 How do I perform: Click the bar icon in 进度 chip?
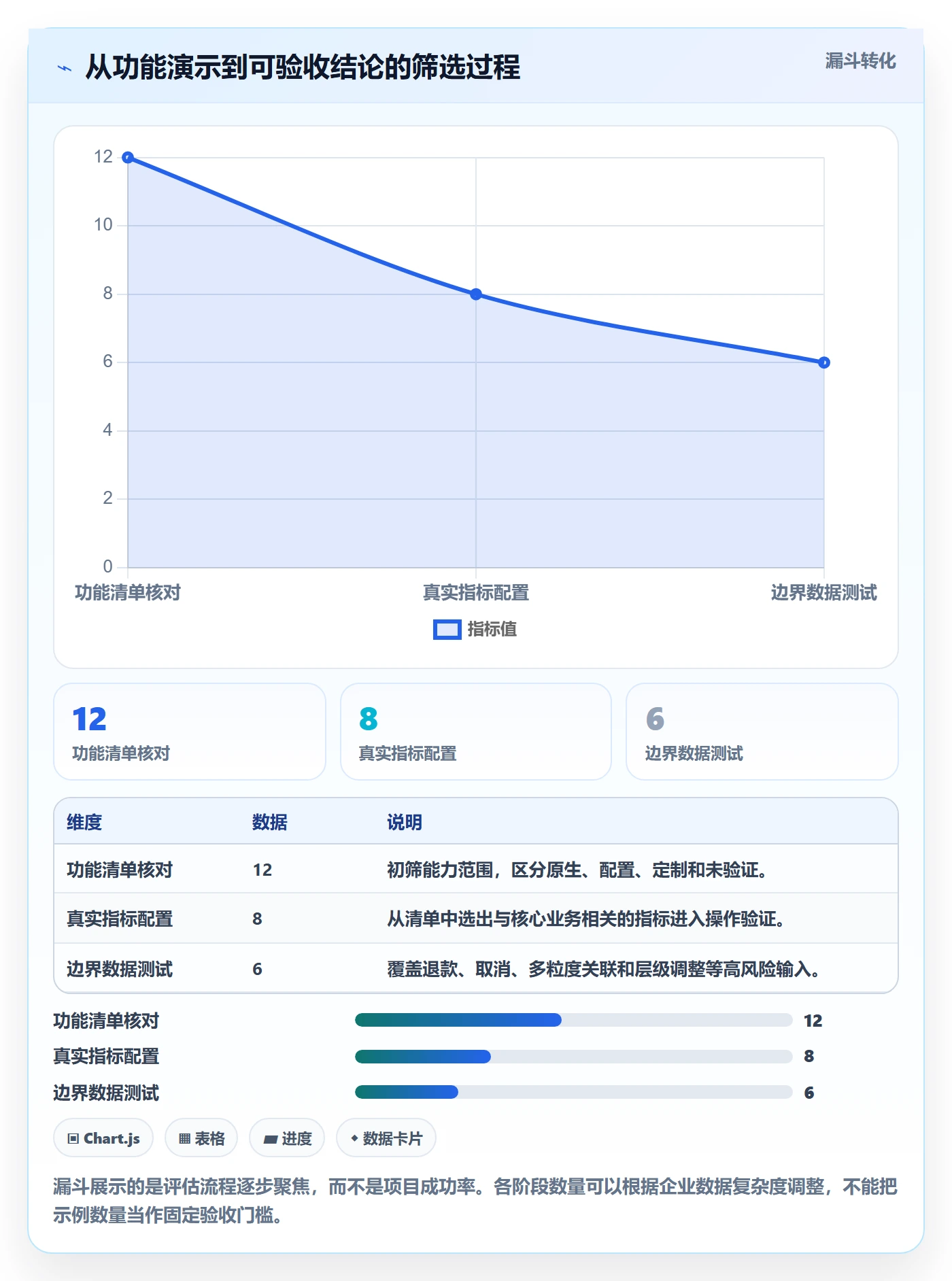pyautogui.click(x=271, y=1140)
